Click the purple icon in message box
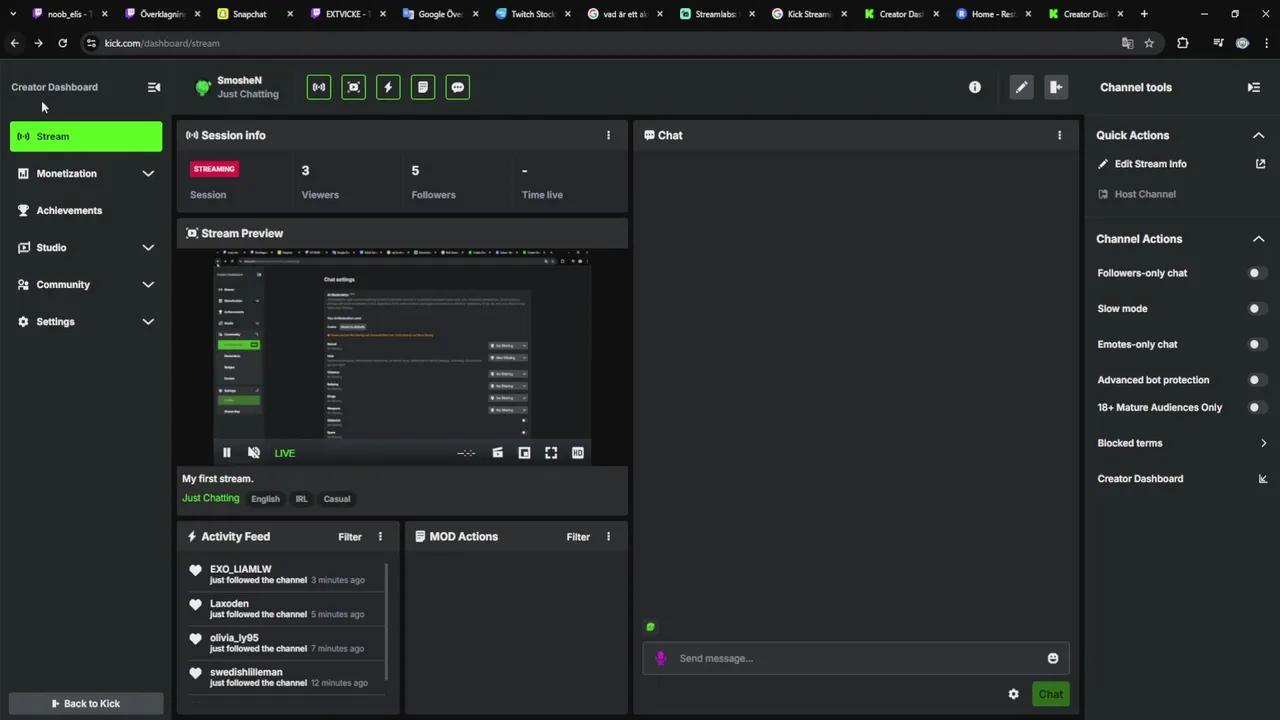The image size is (1280, 720). click(660, 658)
